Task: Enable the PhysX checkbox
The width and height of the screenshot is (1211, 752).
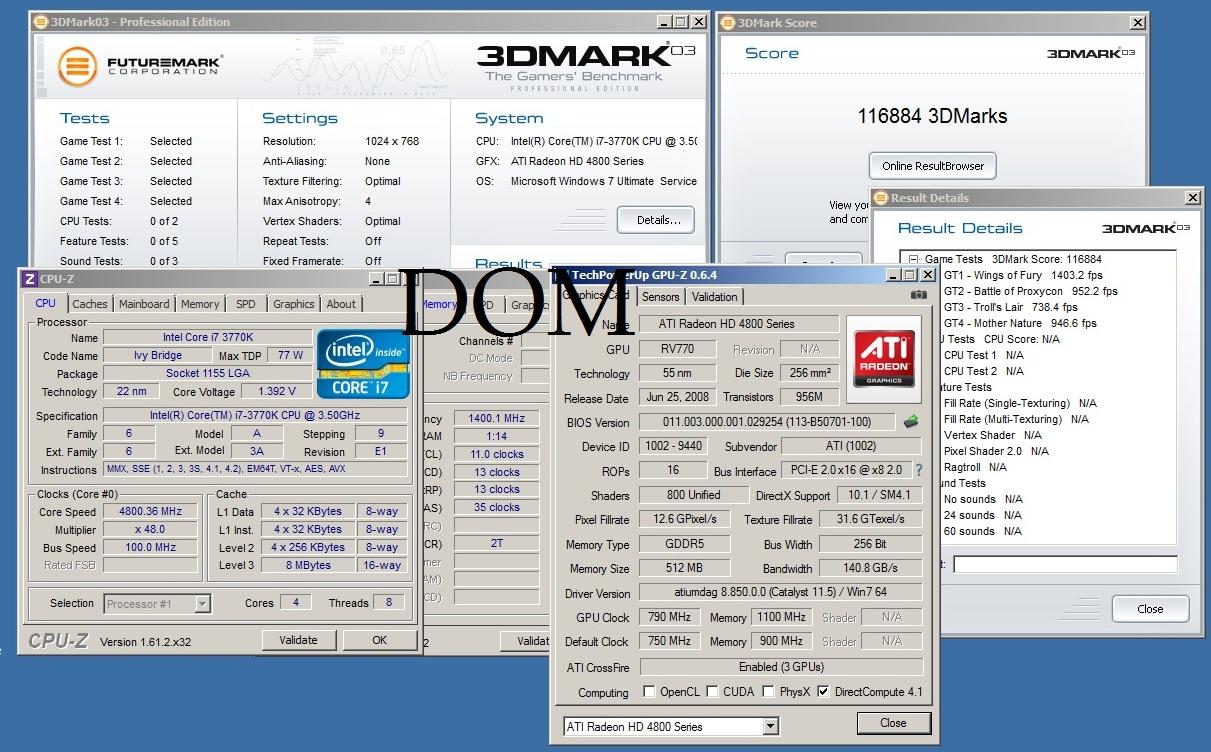Action: click(768, 691)
